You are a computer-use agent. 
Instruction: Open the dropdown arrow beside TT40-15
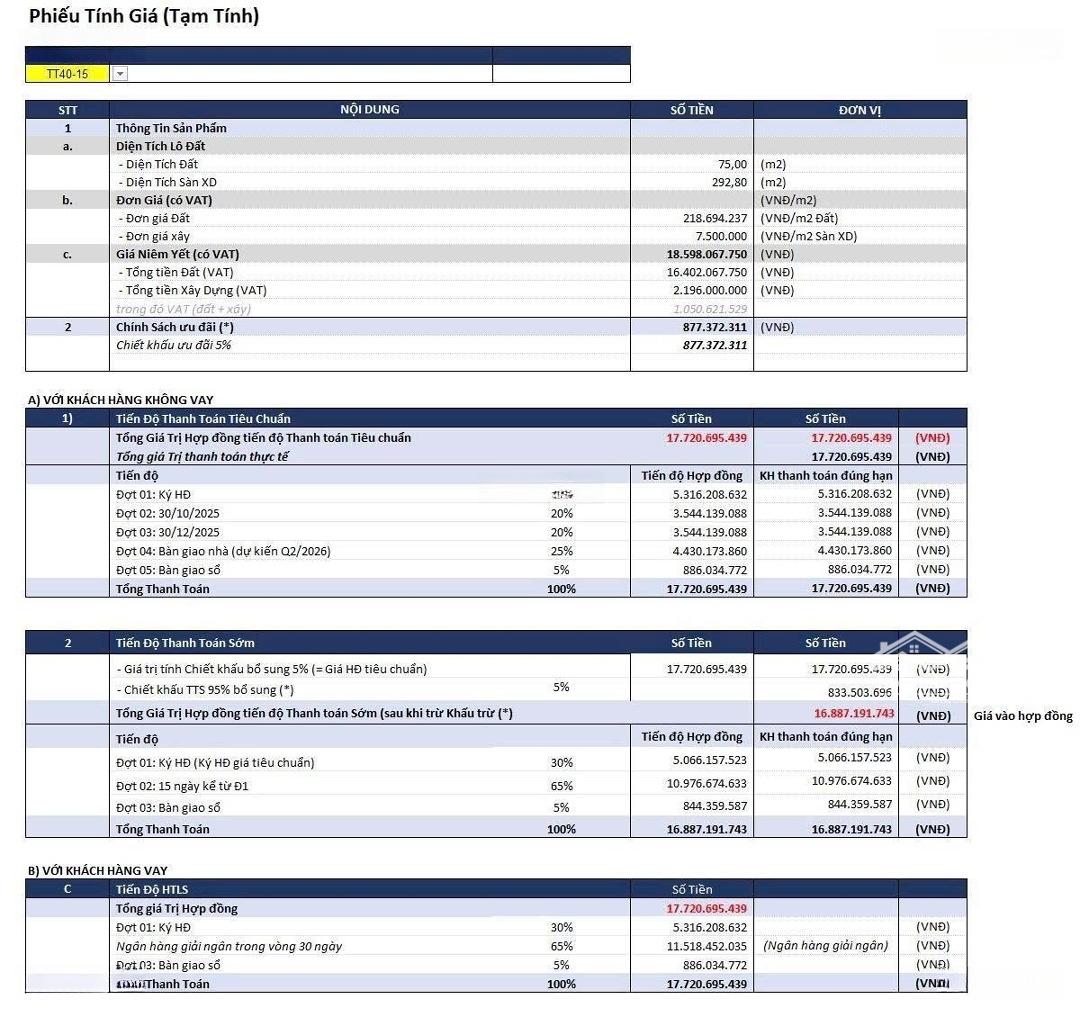pyautogui.click(x=120, y=74)
